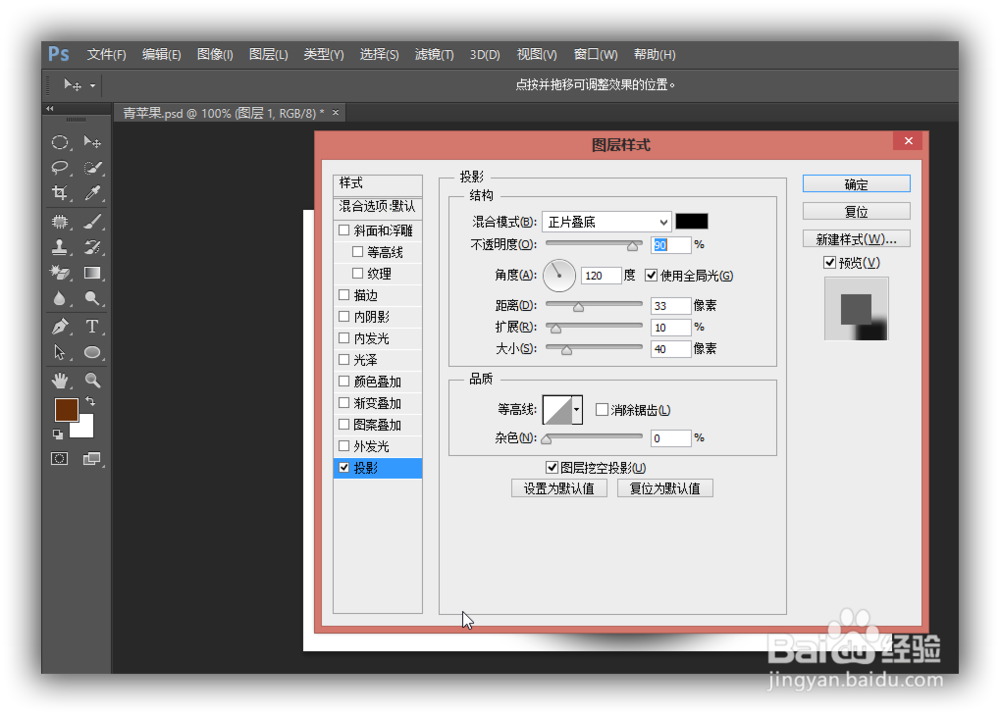The height and width of the screenshot is (715, 1000).
Task: Toggle the 预览 checkbox
Action: [829, 262]
